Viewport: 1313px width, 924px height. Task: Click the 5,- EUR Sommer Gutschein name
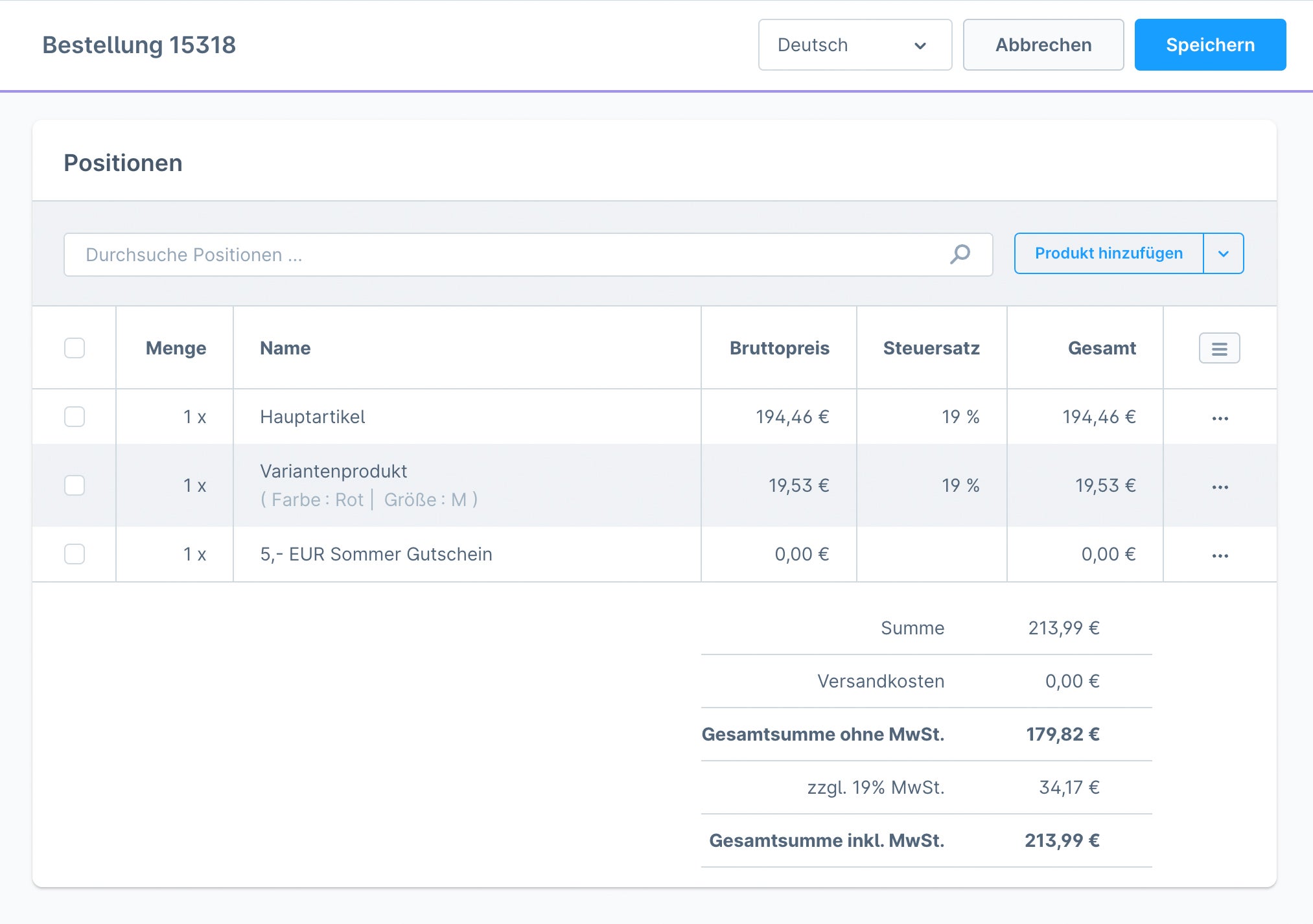pos(376,554)
